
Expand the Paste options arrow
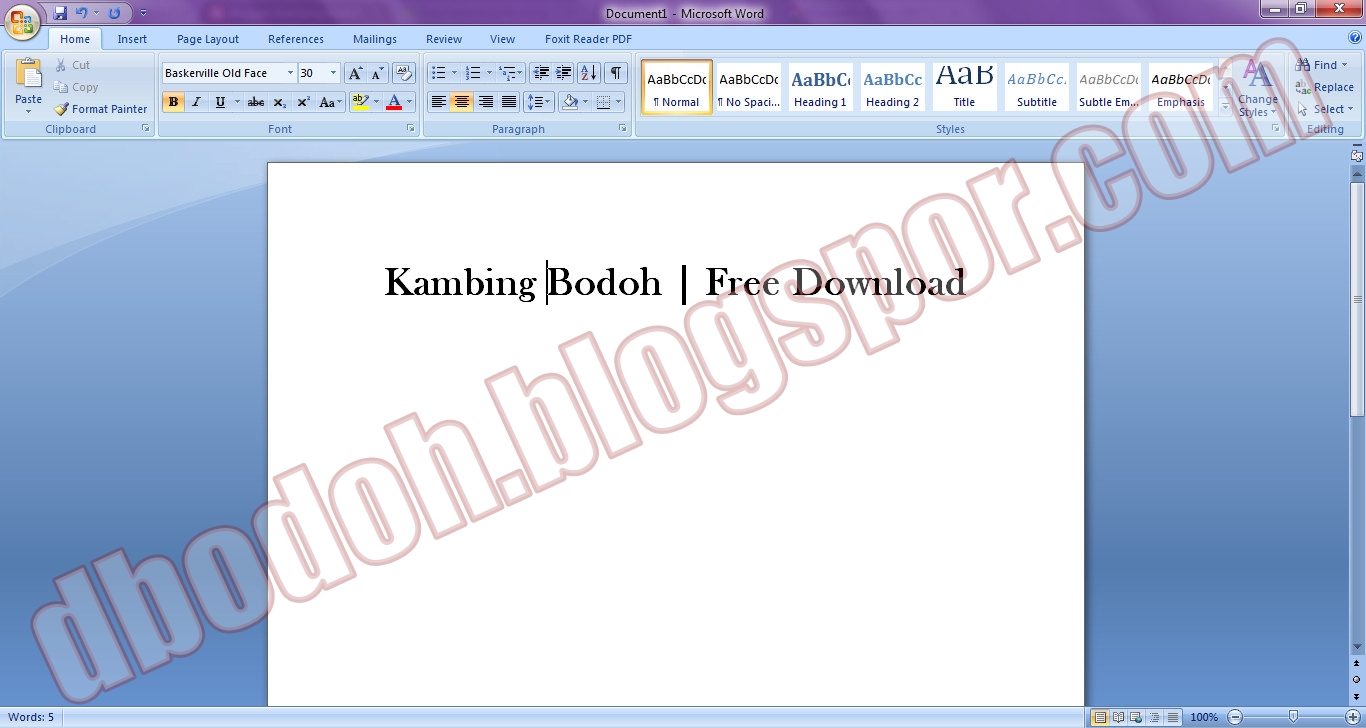29,111
